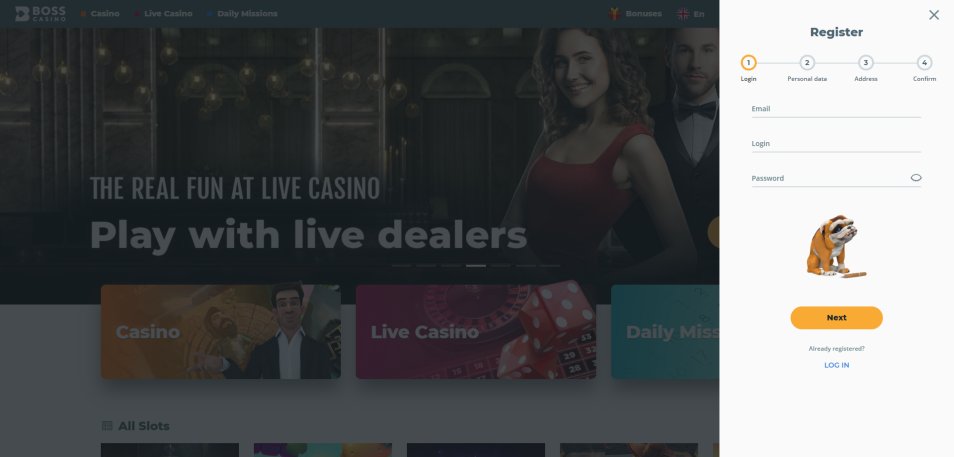Follow the LOG IN link

[837, 365]
